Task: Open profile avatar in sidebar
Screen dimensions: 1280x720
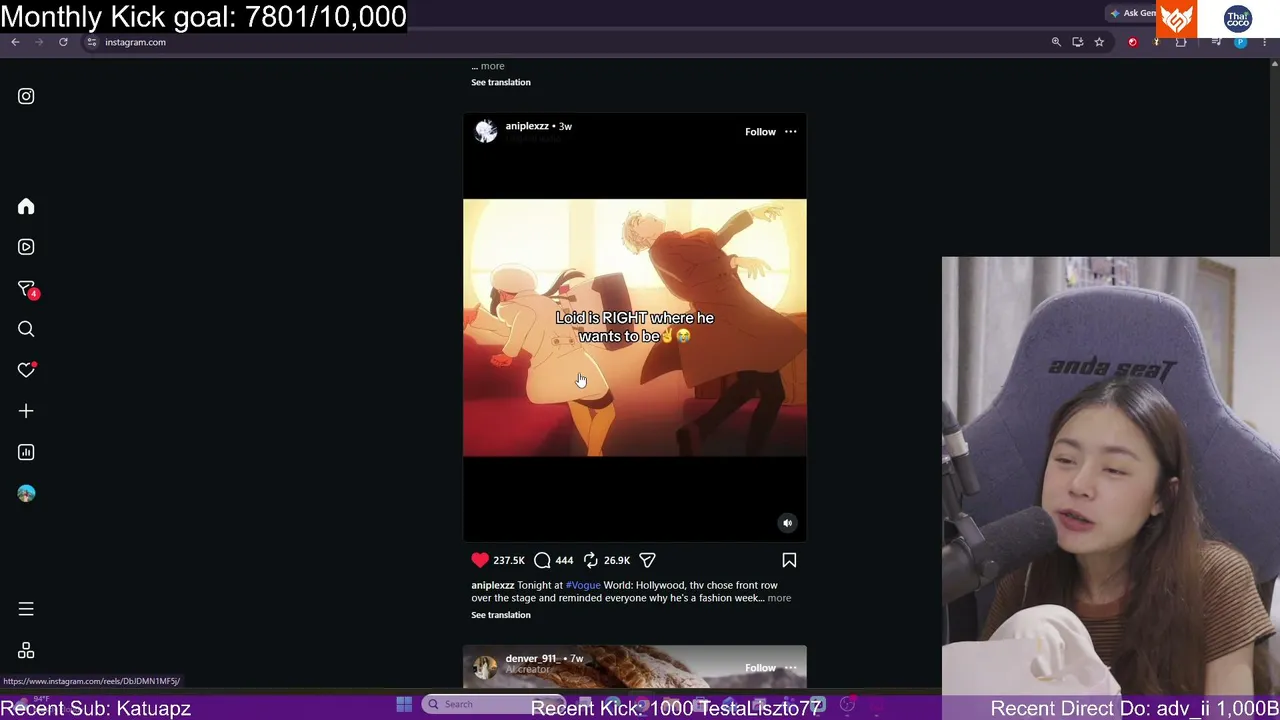Action: tap(26, 493)
